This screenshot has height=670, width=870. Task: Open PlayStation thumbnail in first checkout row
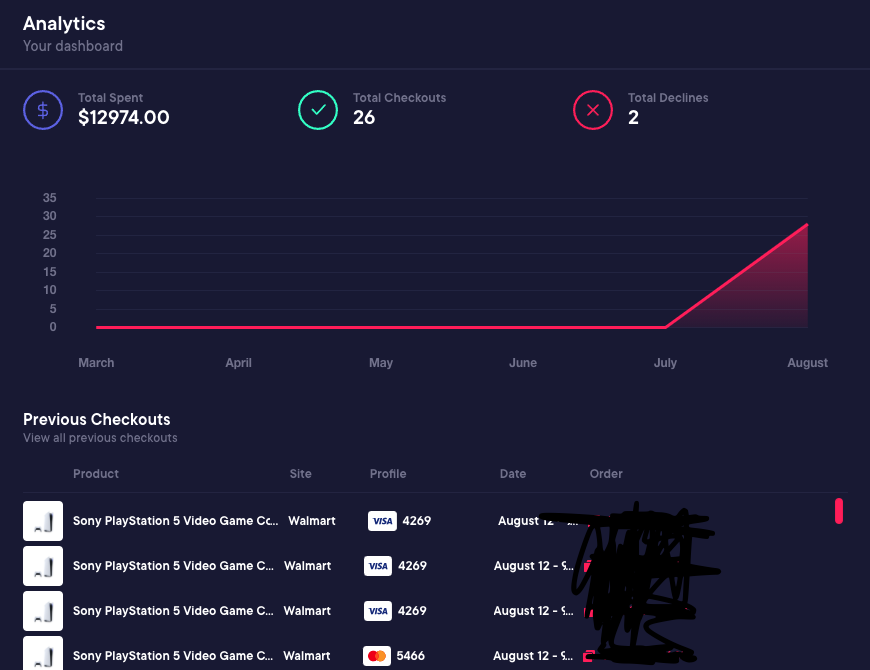pos(43,521)
